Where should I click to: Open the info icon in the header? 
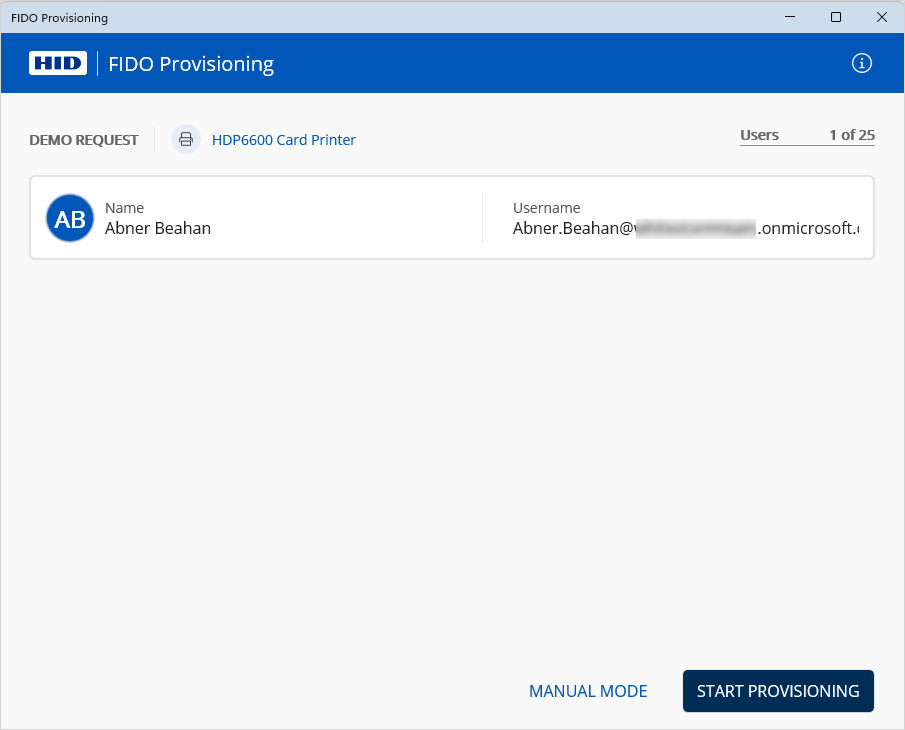click(x=861, y=63)
